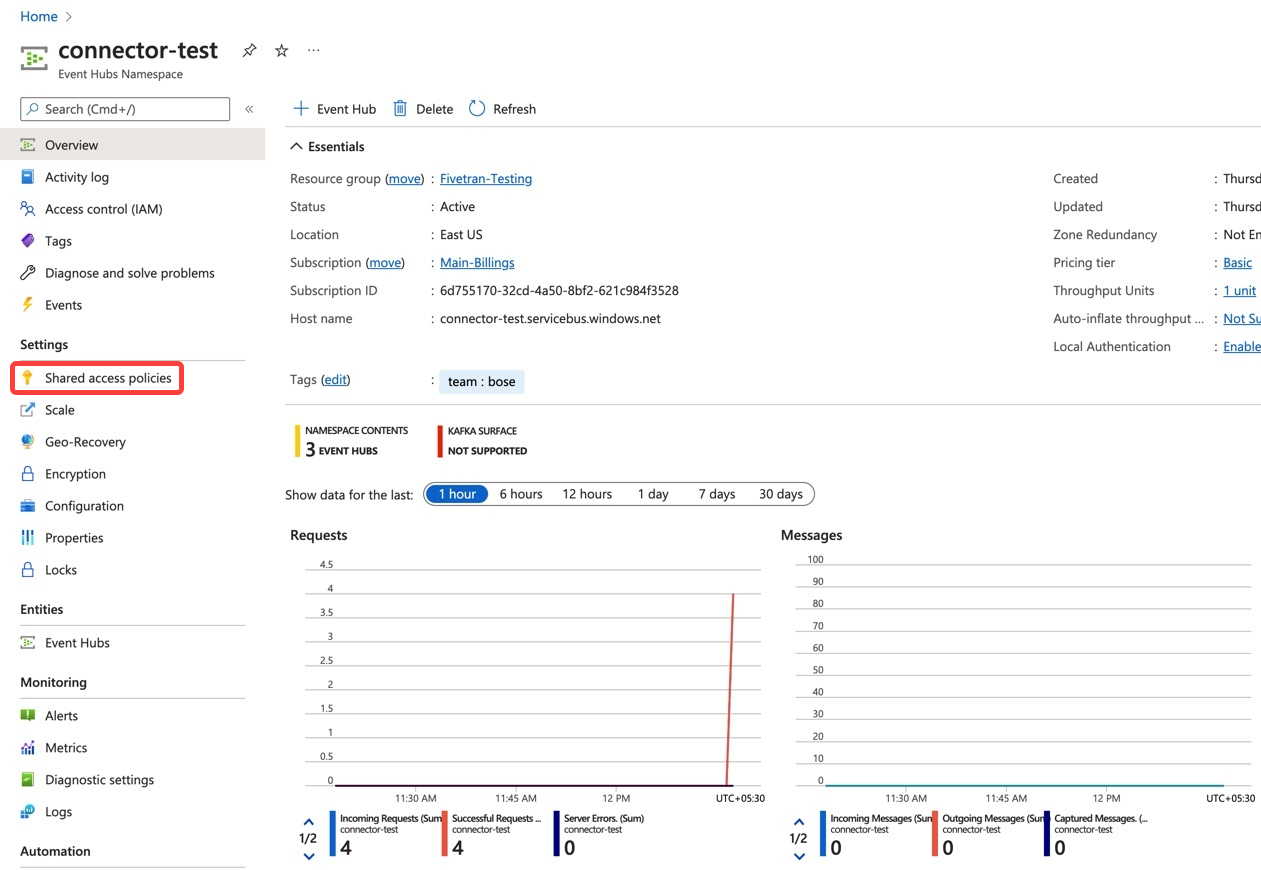This screenshot has height=870, width=1261.
Task: Click the trash icon for Delete
Action: coord(400,108)
